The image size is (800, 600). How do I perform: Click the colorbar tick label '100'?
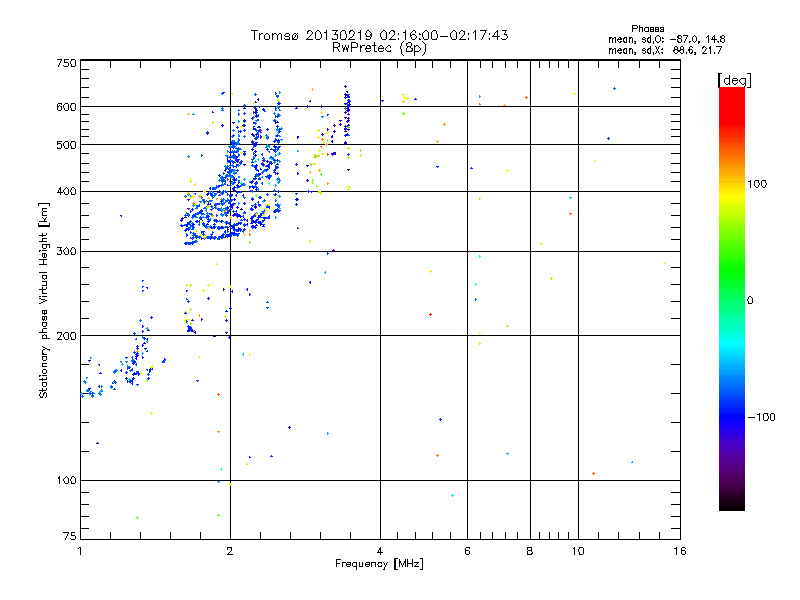(x=757, y=184)
